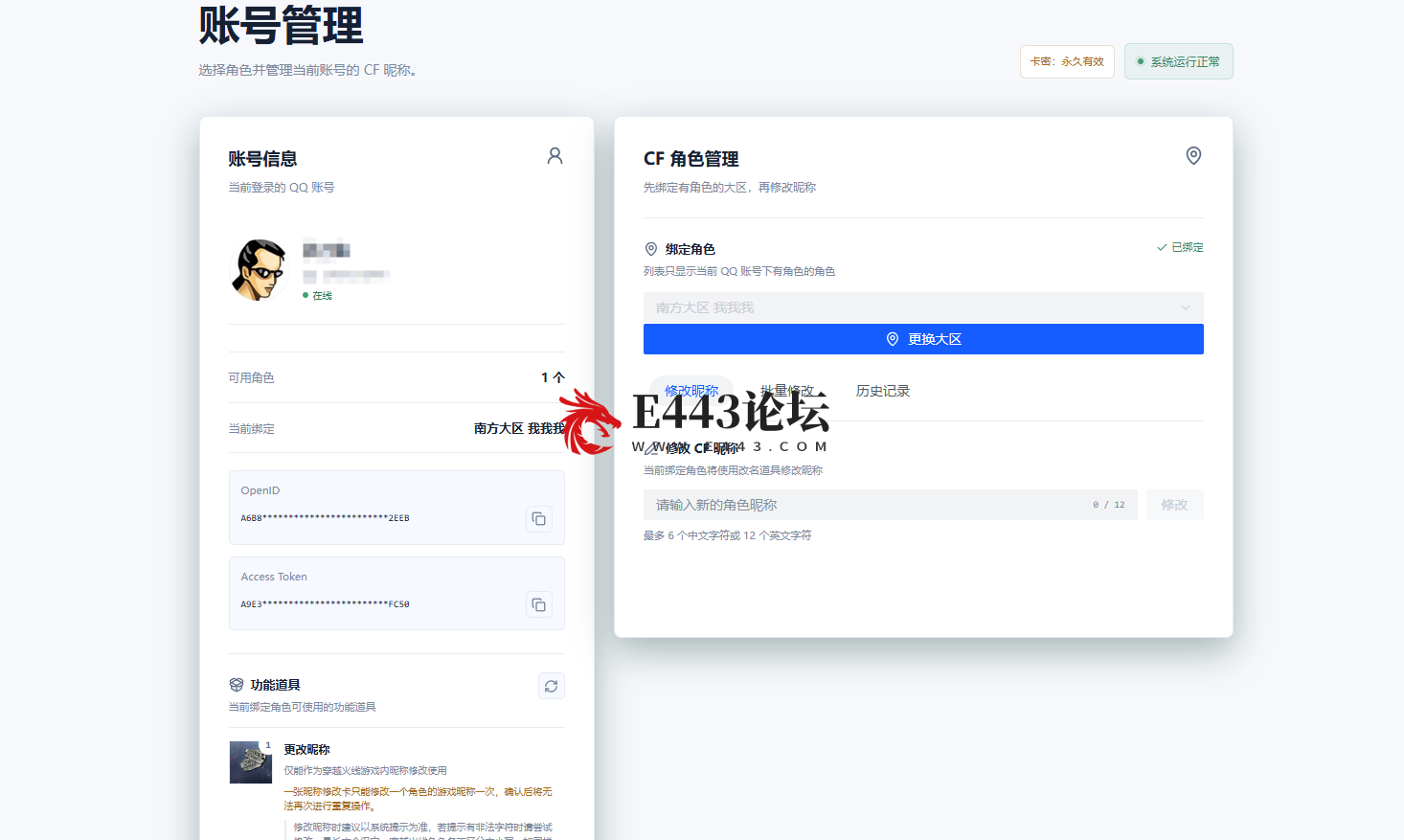Viewport: 1404px width, 840px height.
Task: Click the 修改 submit button
Action: point(1174,505)
